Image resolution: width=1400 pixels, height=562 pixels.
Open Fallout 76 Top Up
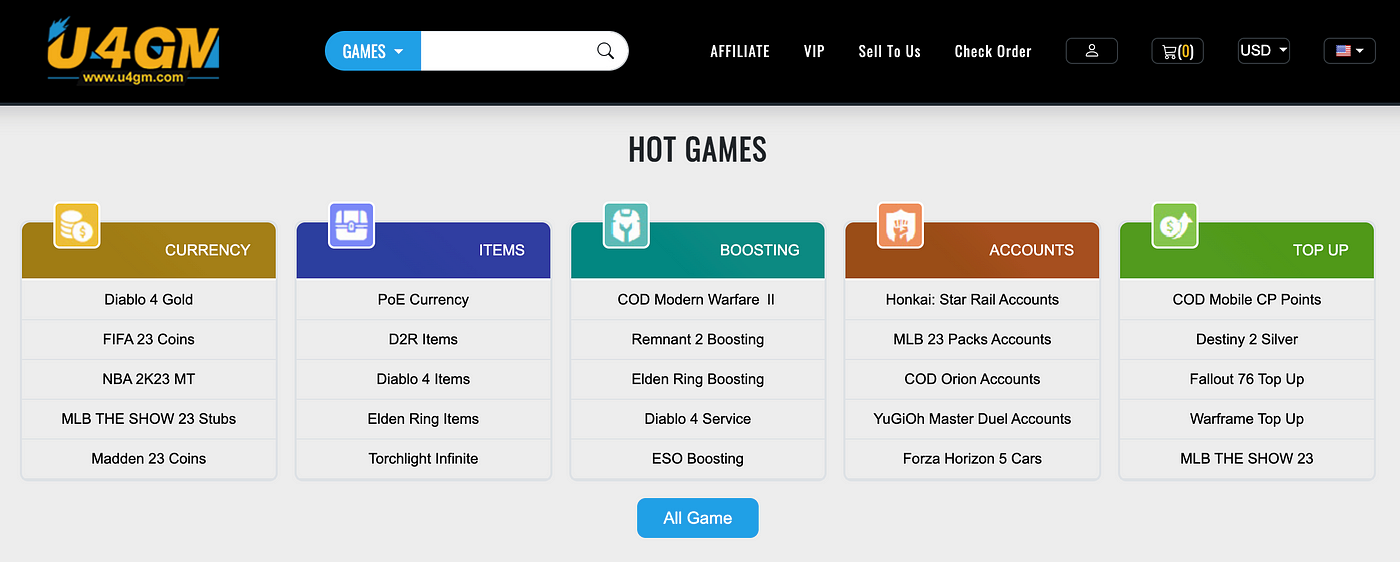tap(1247, 379)
